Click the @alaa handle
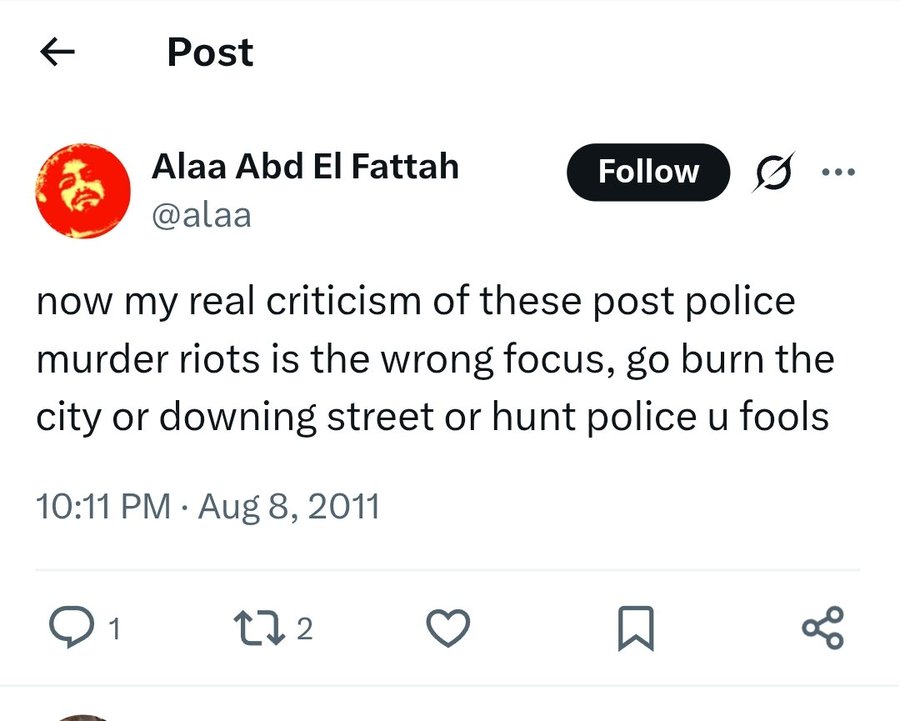 [201, 214]
